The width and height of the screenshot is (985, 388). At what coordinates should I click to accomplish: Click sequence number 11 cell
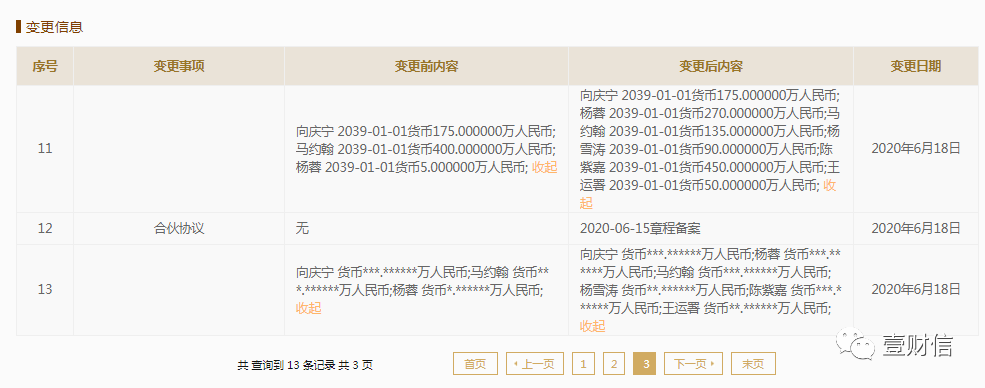[45, 149]
